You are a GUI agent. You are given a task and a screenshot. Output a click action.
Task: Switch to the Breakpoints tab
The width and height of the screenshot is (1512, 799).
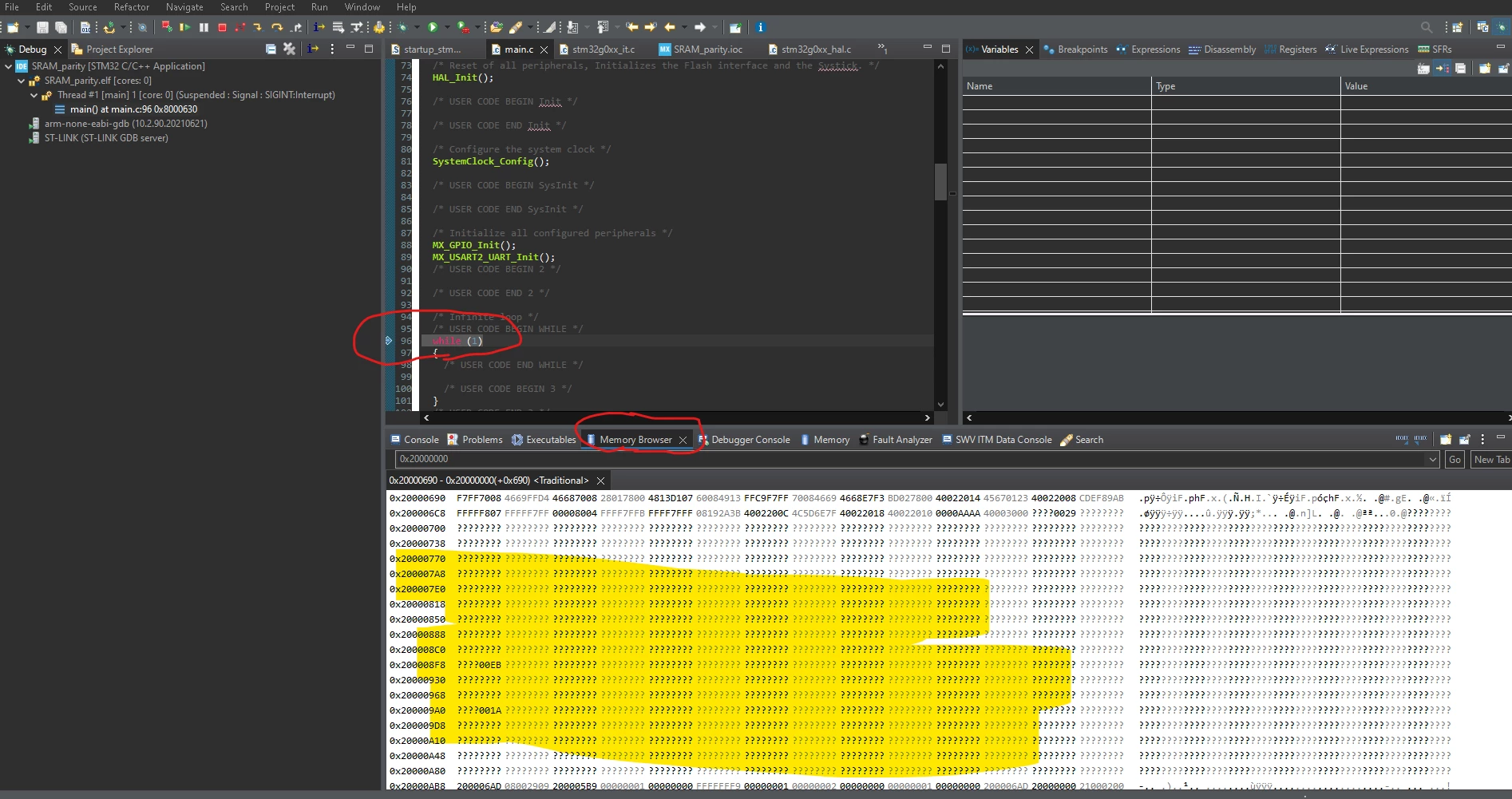click(x=1076, y=49)
